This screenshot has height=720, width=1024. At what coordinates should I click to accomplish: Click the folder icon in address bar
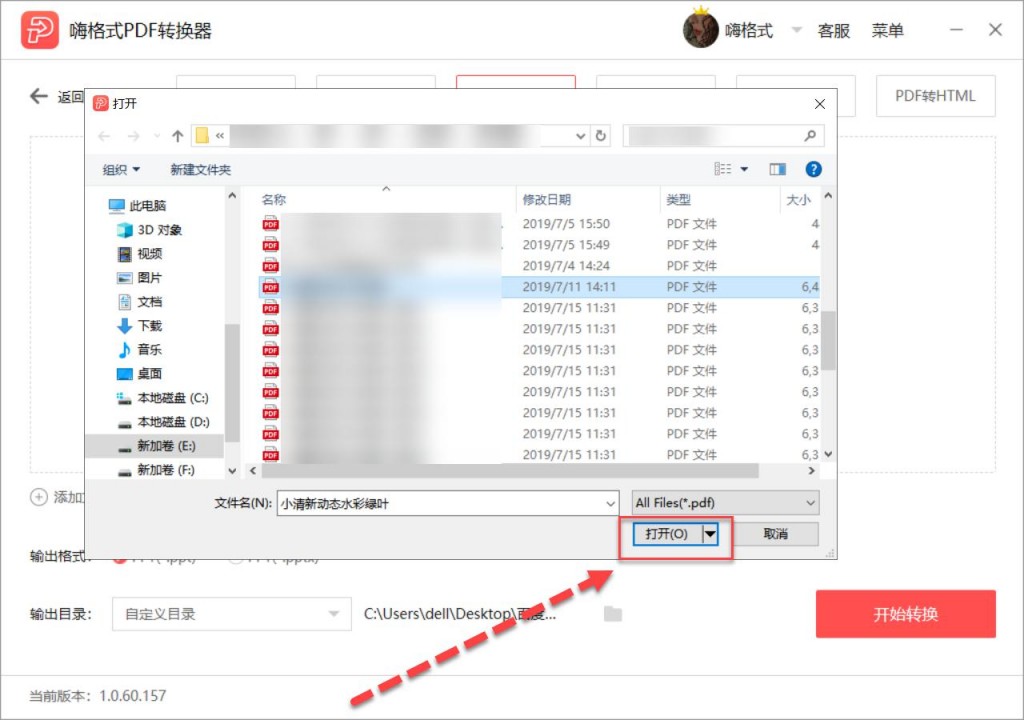[202, 135]
